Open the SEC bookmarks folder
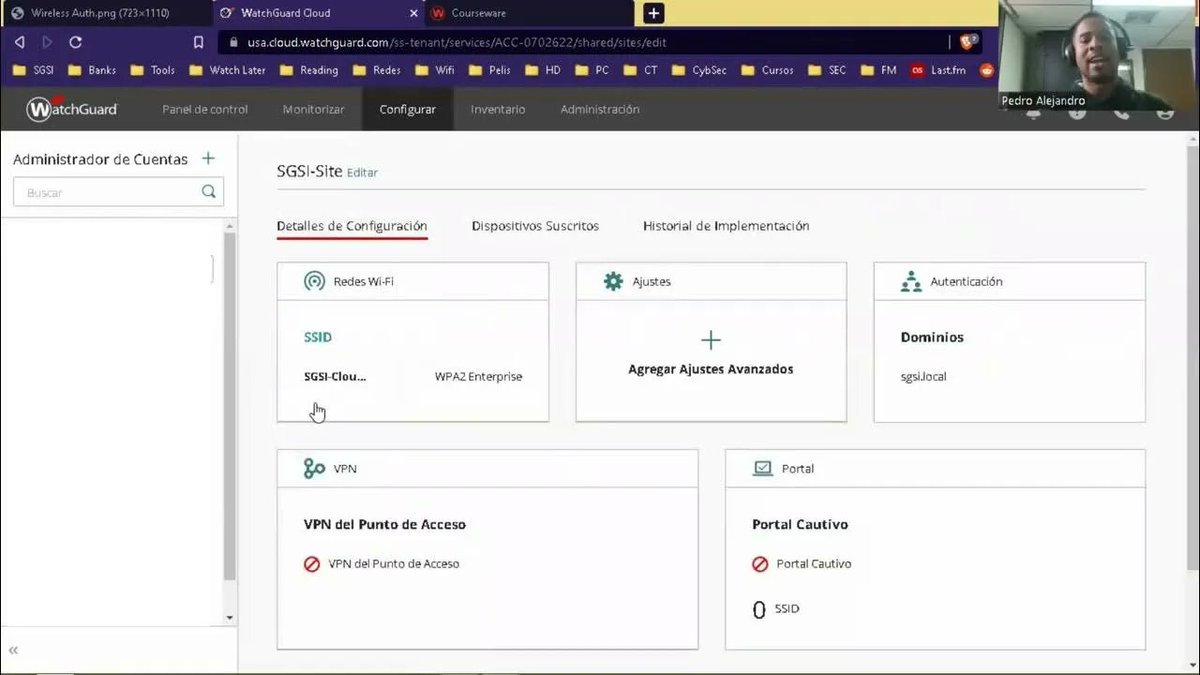 click(827, 70)
